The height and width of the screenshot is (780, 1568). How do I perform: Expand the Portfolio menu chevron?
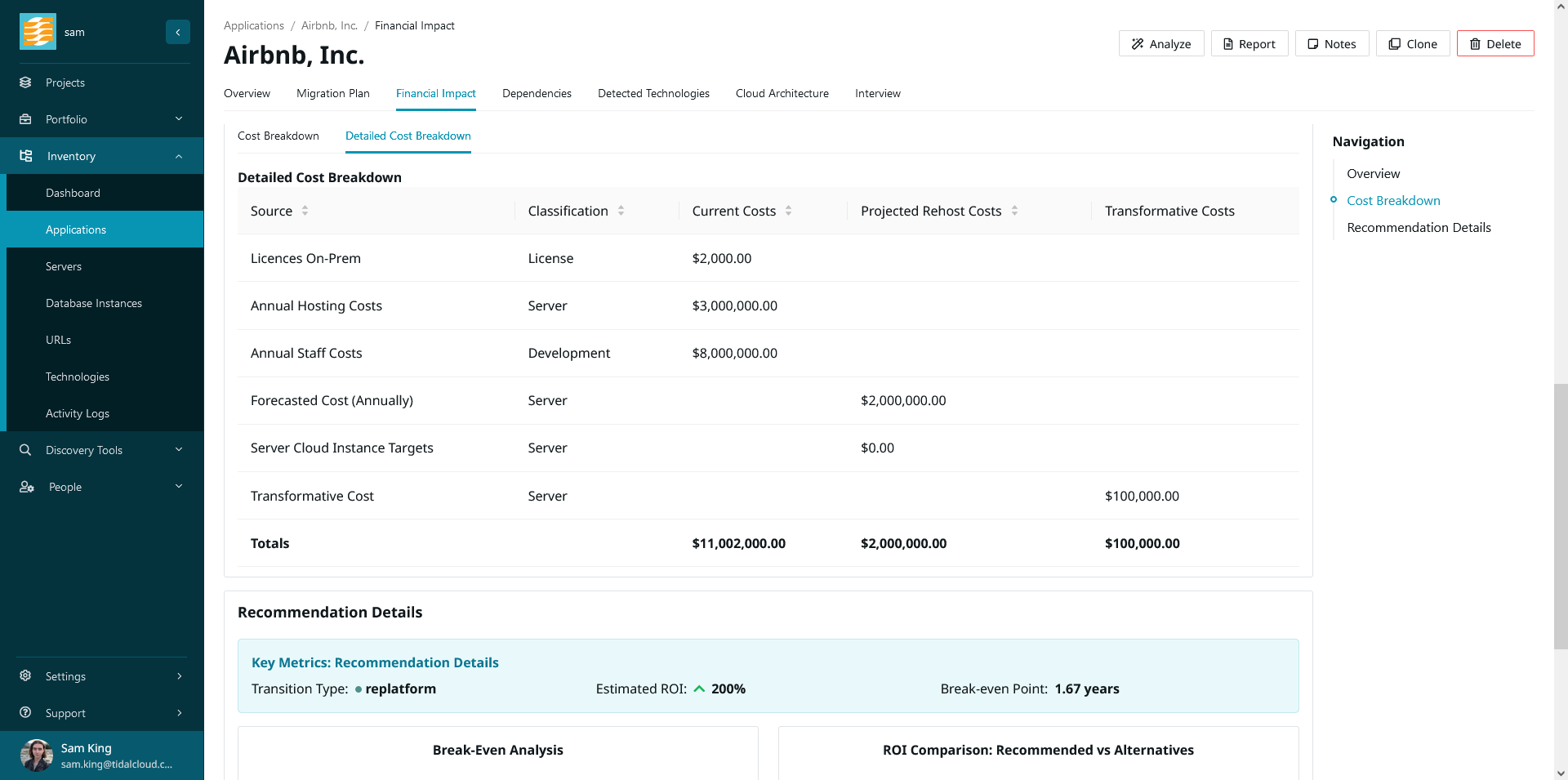coord(179,119)
